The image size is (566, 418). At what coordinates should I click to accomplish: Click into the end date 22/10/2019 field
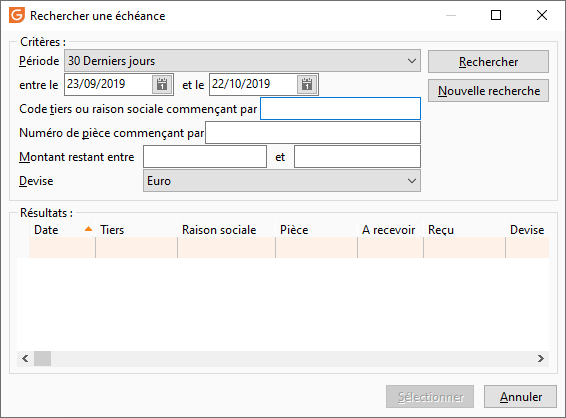point(253,84)
